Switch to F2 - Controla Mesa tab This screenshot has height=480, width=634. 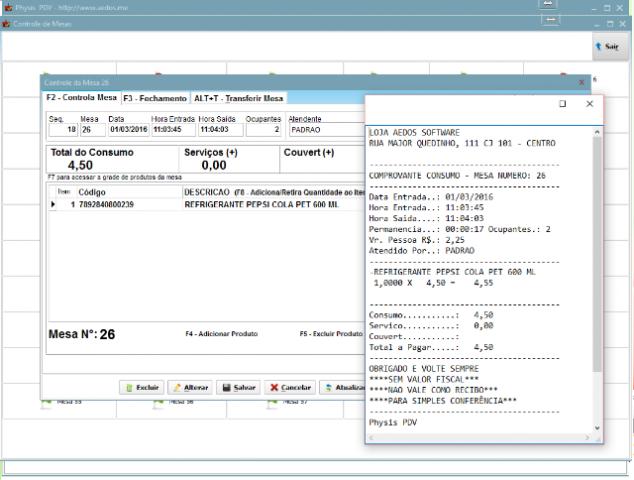tap(82, 97)
